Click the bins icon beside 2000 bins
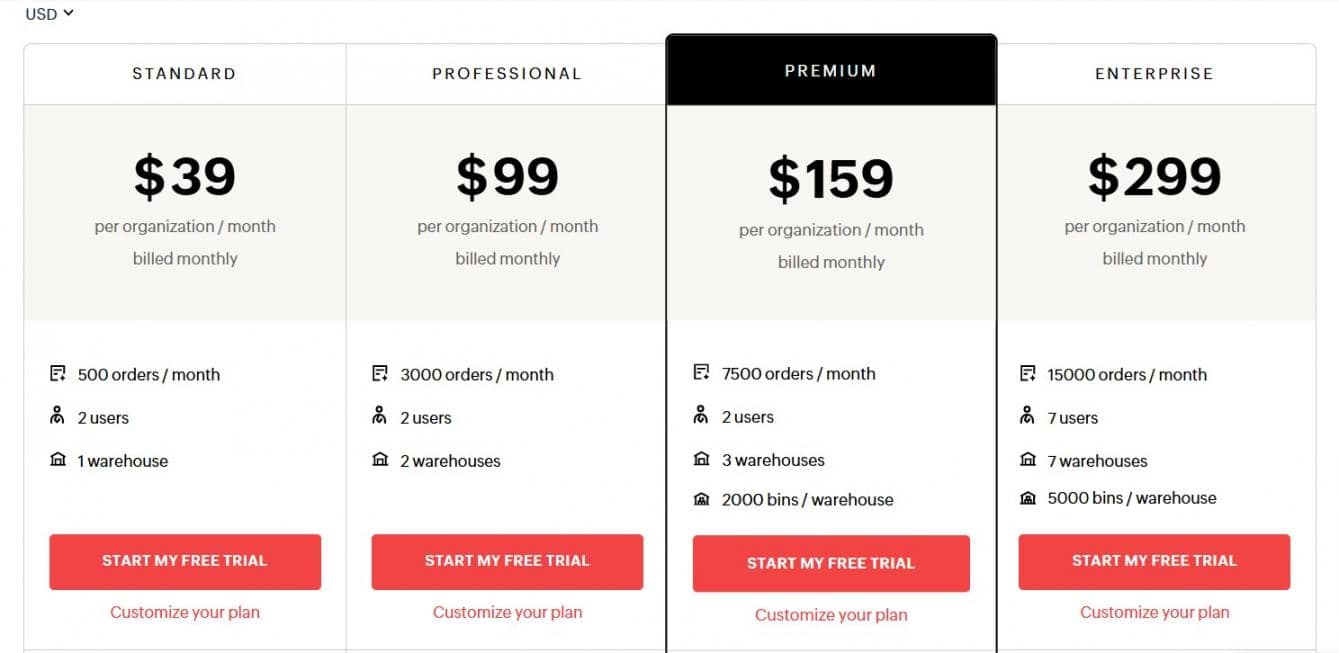This screenshot has height=653, width=1339. tap(701, 499)
